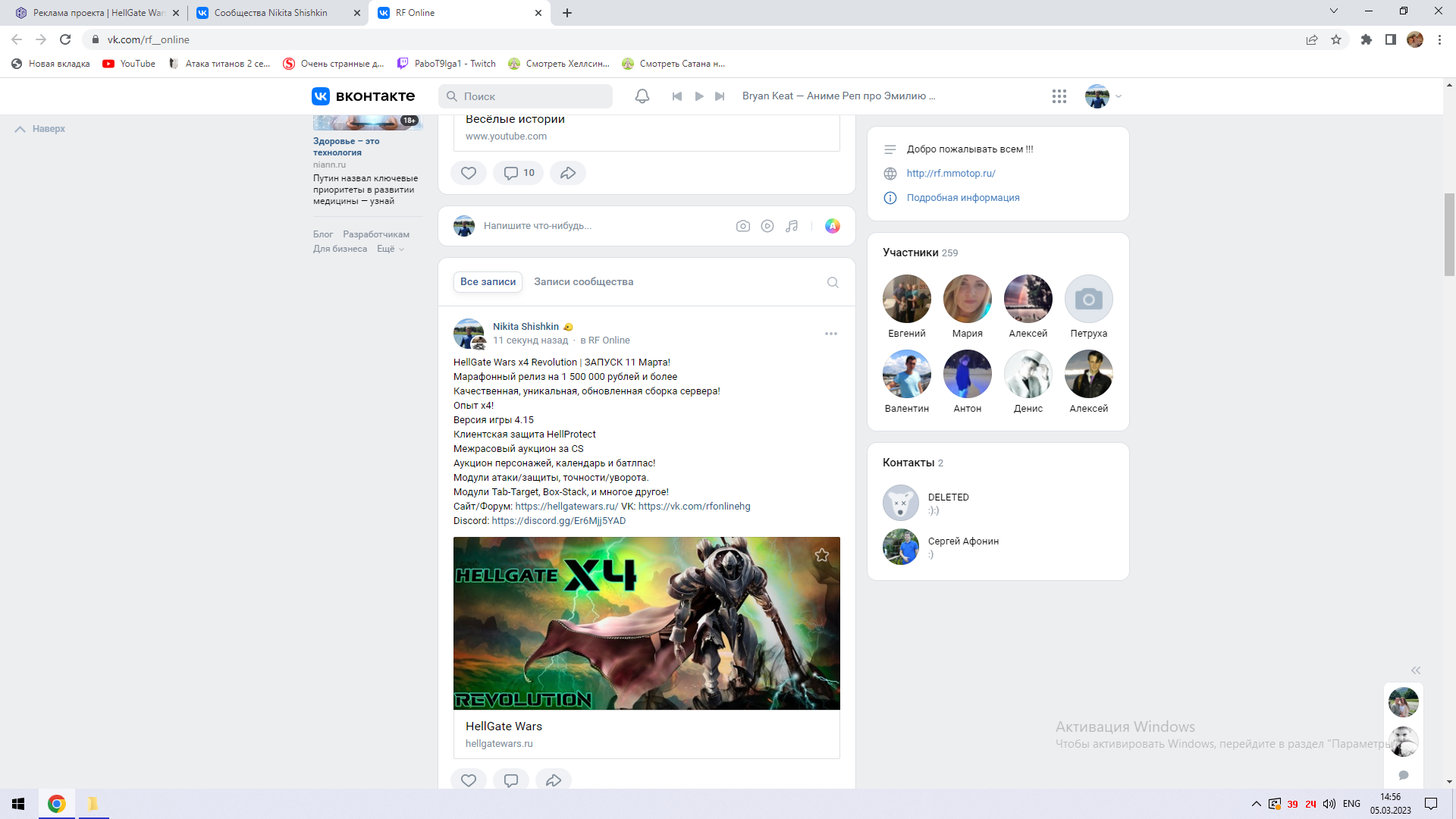Open a new browser tab

567,13
